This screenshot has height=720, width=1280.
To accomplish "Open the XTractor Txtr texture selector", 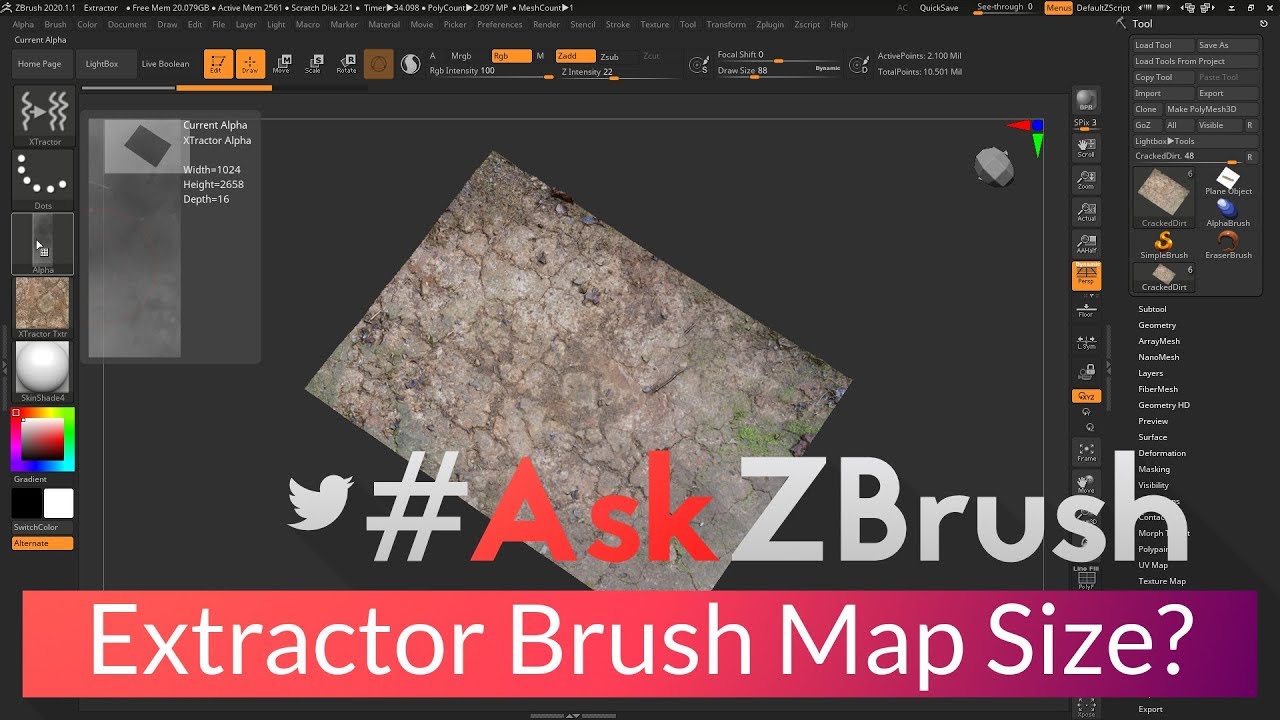I will tap(43, 307).
